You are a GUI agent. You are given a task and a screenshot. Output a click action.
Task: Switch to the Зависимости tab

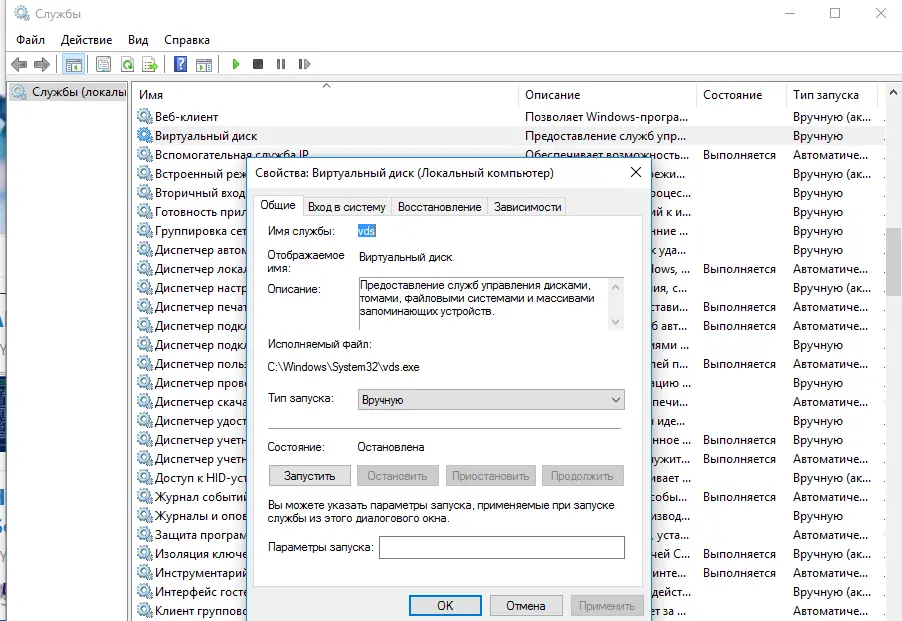pyautogui.click(x=528, y=207)
